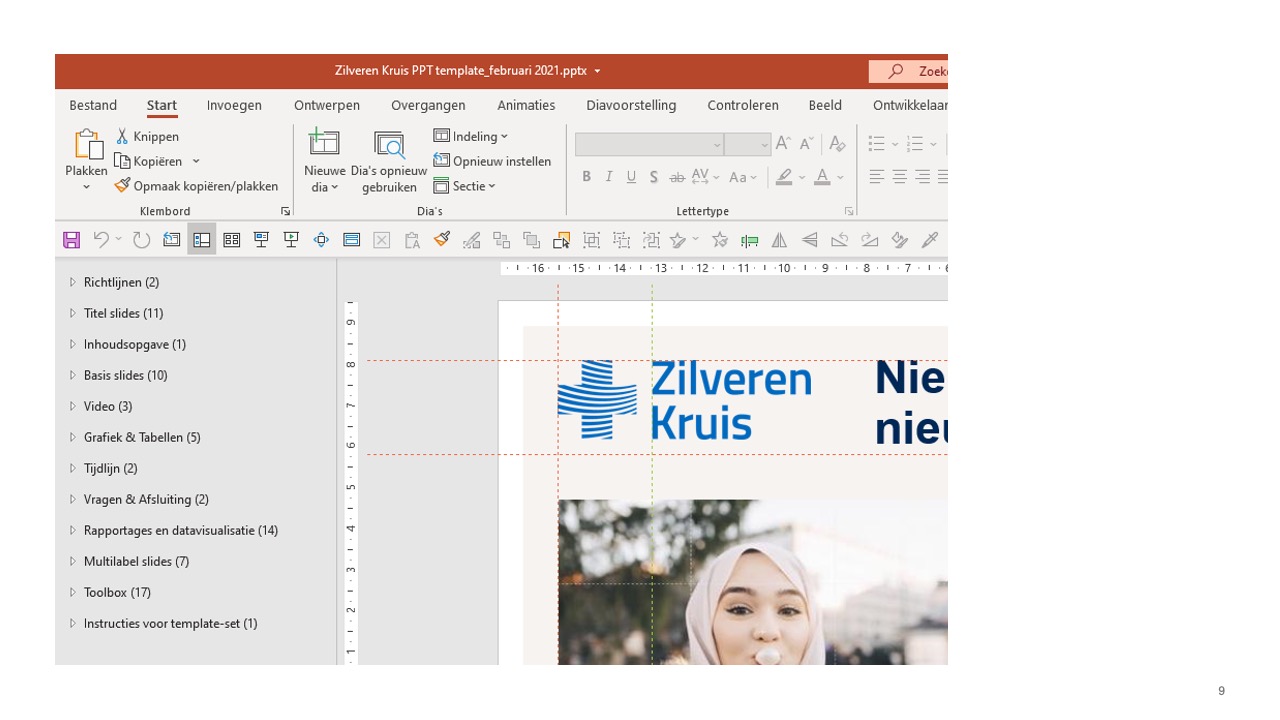Image resolution: width=1280 pixels, height=720 pixels.
Task: Toggle the highlighted Normal view button
Action: point(201,240)
